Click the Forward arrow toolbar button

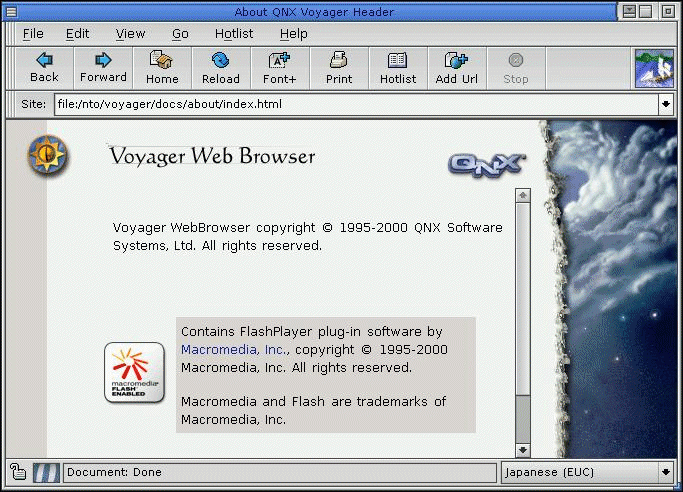103,68
